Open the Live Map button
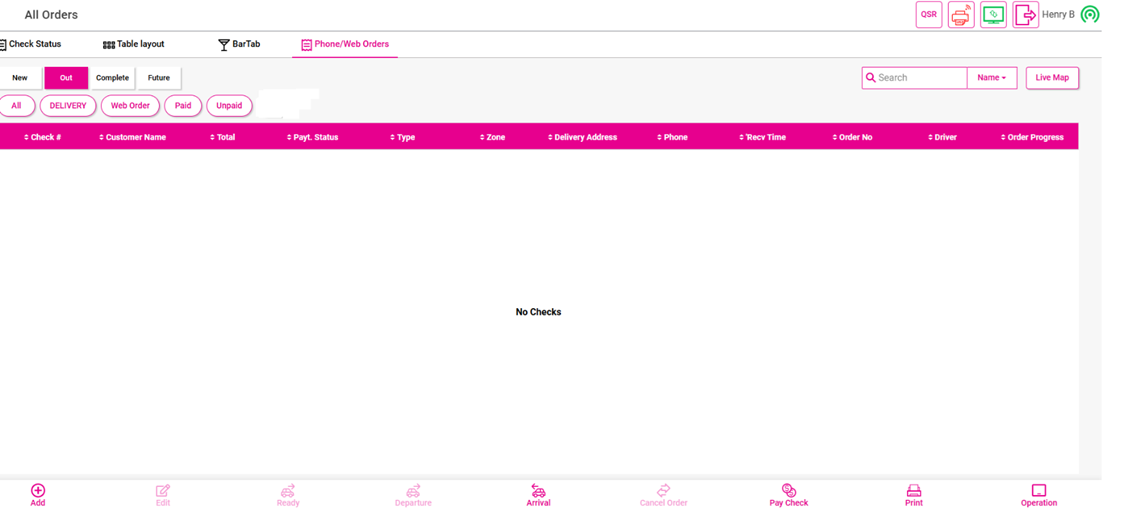This screenshot has width=1124, height=508. click(1051, 78)
